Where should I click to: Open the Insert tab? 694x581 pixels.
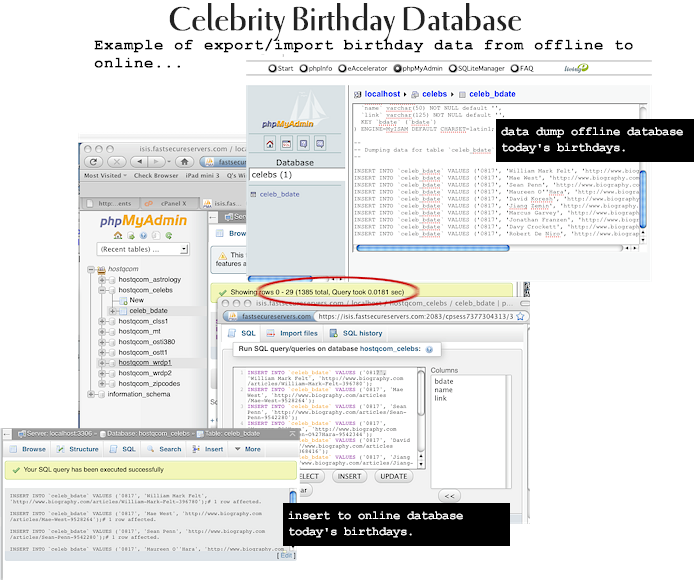[x=208, y=449]
